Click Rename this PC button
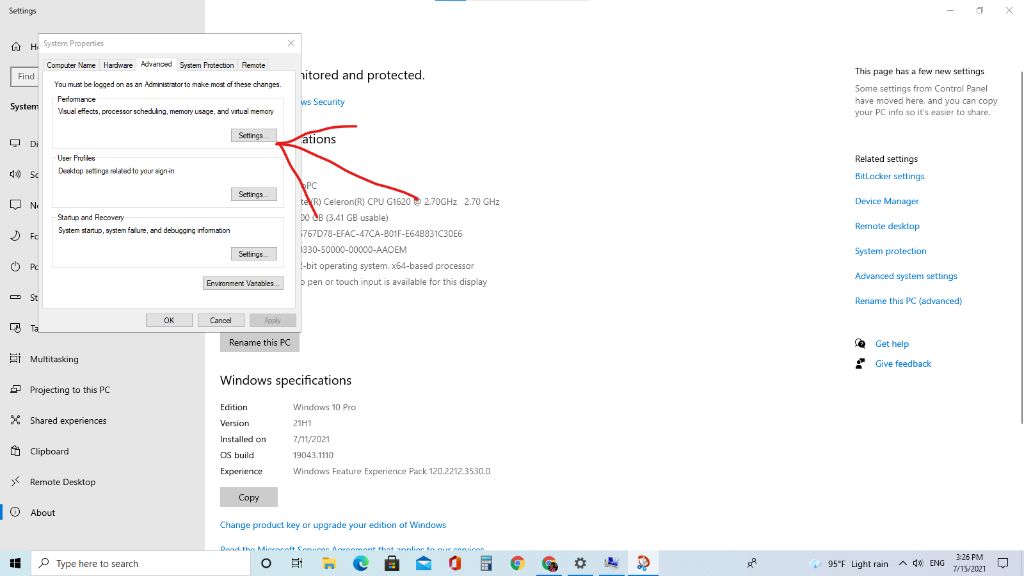 (259, 342)
